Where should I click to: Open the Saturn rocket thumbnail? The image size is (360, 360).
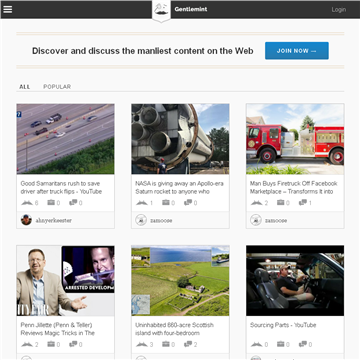pyautogui.click(x=180, y=139)
